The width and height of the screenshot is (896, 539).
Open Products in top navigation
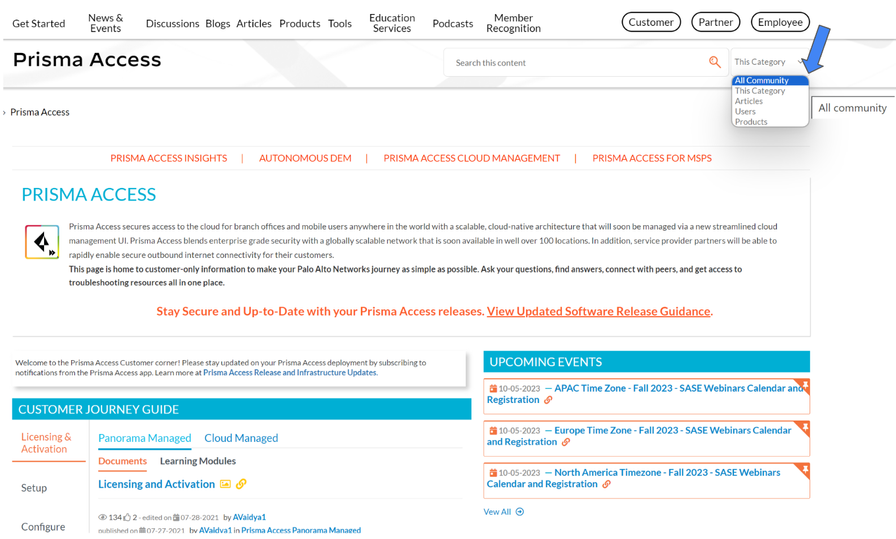299,23
